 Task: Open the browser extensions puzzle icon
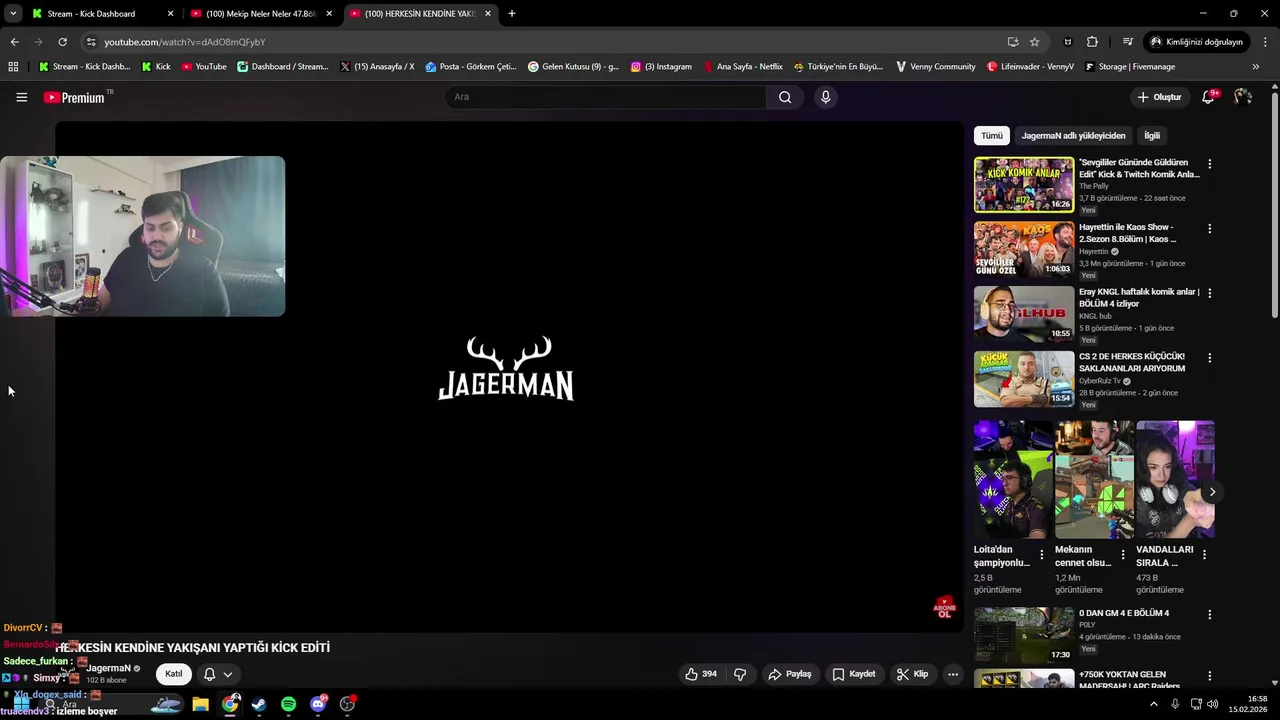(x=1092, y=42)
